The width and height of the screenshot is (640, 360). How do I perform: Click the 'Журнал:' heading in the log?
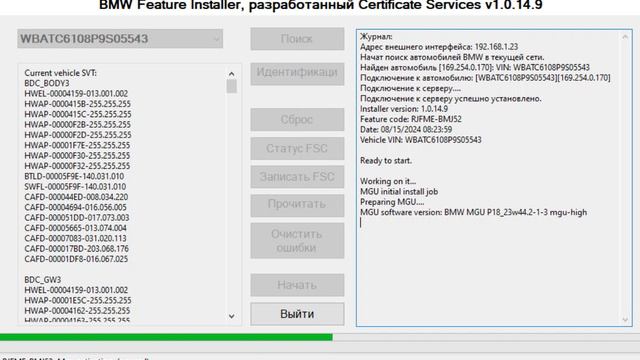pyautogui.click(x=376, y=36)
